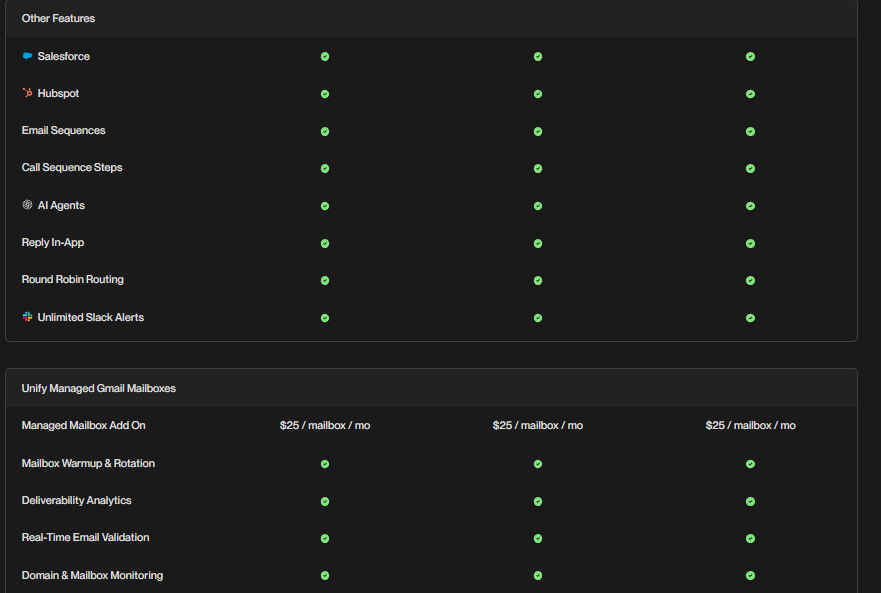Click Salesforce row checkmark in middle plan column
This screenshot has width=881, height=593.
pyautogui.click(x=538, y=56)
